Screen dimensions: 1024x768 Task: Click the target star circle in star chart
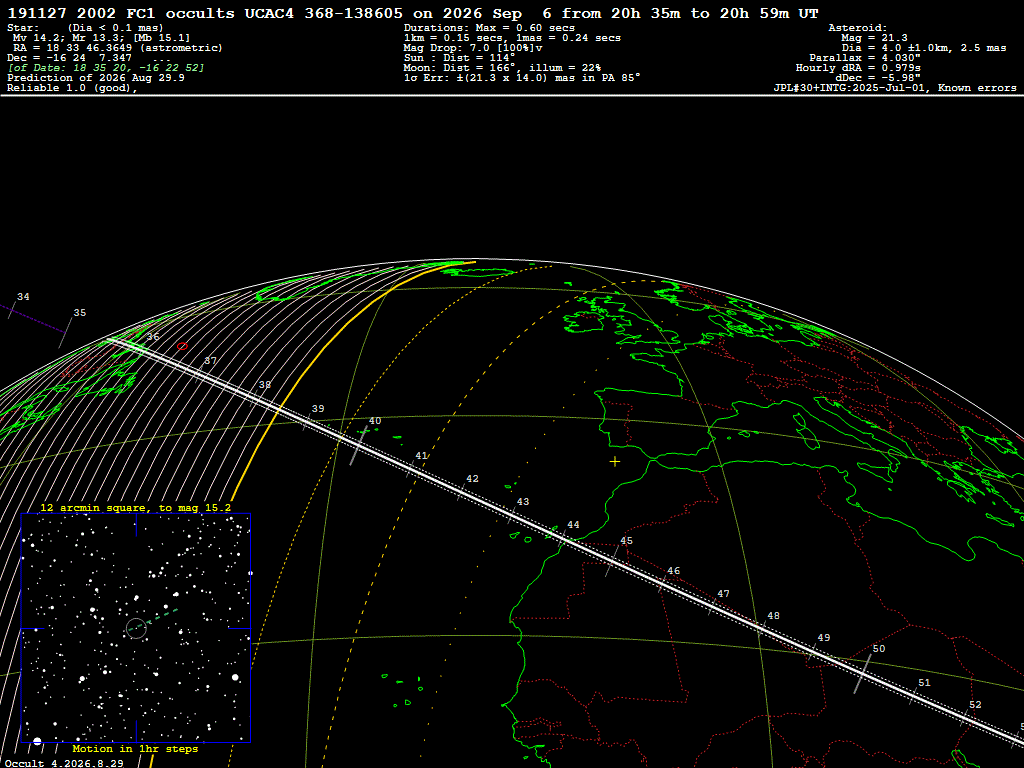[x=136, y=628]
